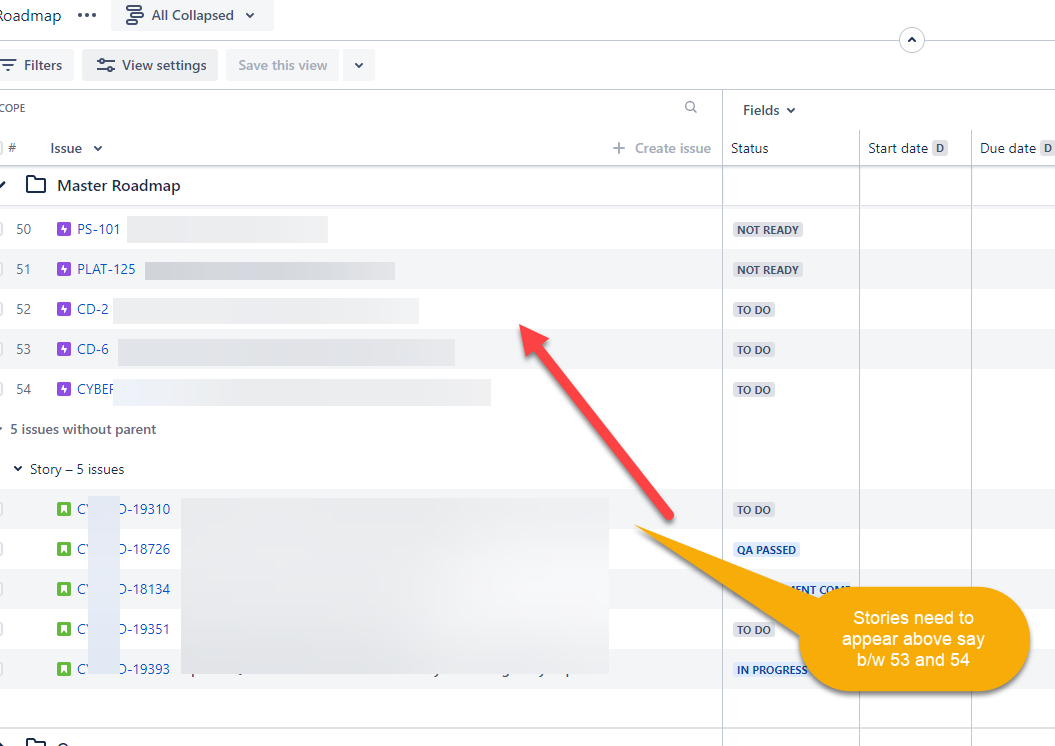1055x746 pixels.
Task: Click the purple epic icon of PS-101
Action: 64,229
